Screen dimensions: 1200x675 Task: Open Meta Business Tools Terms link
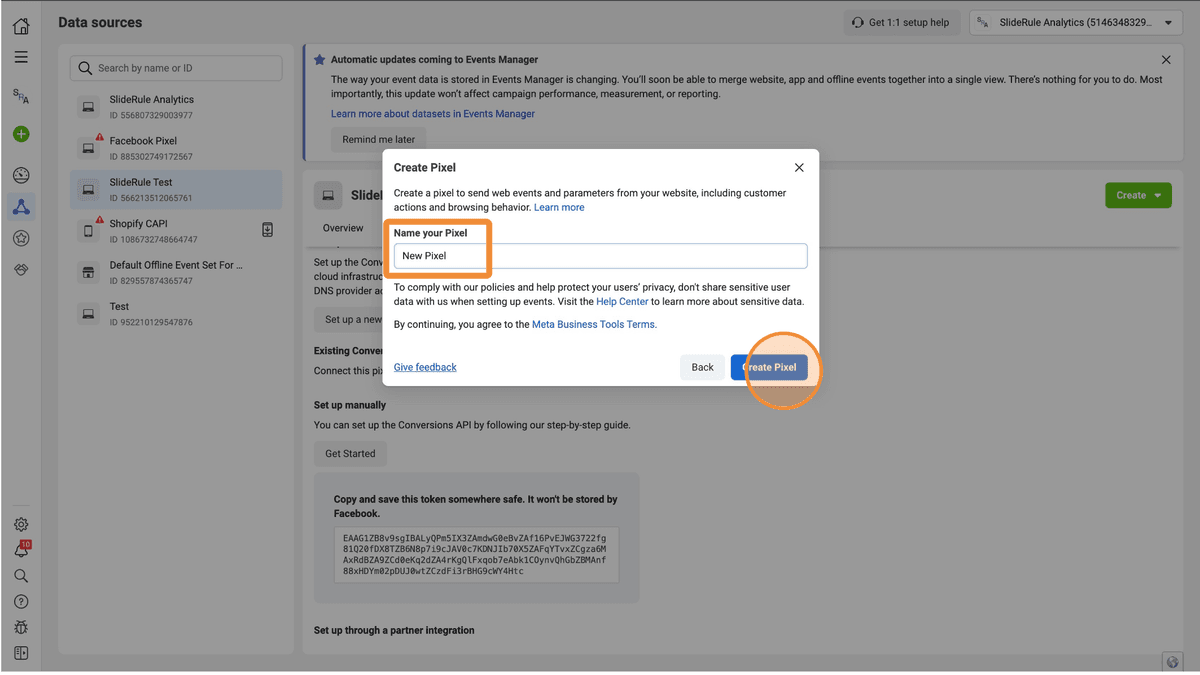pos(593,324)
